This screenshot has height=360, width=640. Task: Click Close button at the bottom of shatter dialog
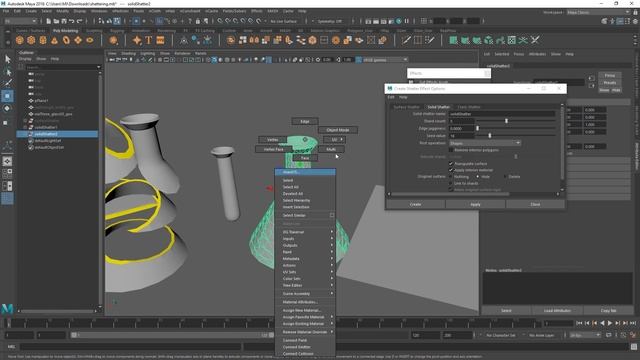click(535, 204)
